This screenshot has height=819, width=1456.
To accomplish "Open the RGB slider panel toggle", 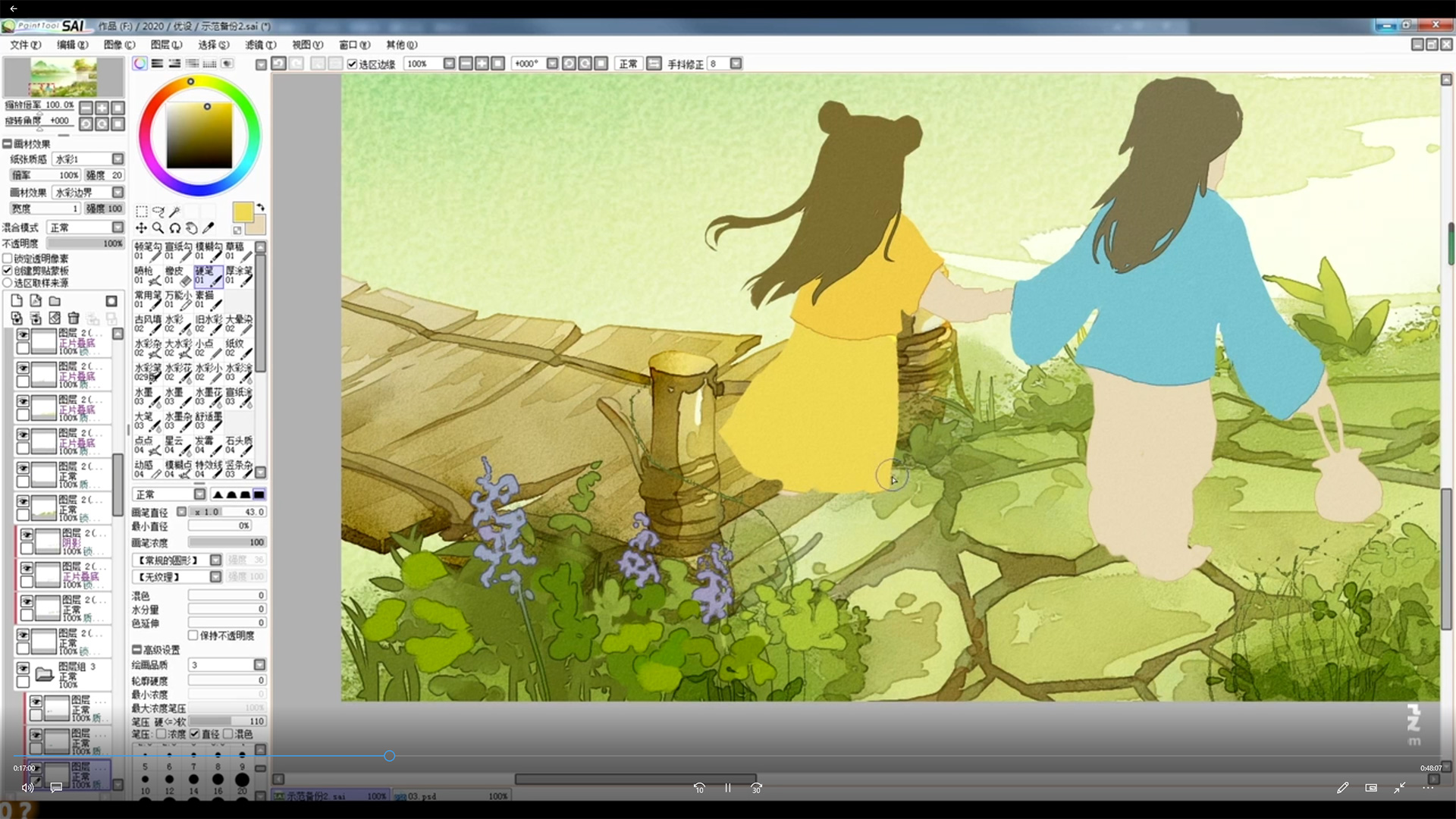I will coord(157,64).
